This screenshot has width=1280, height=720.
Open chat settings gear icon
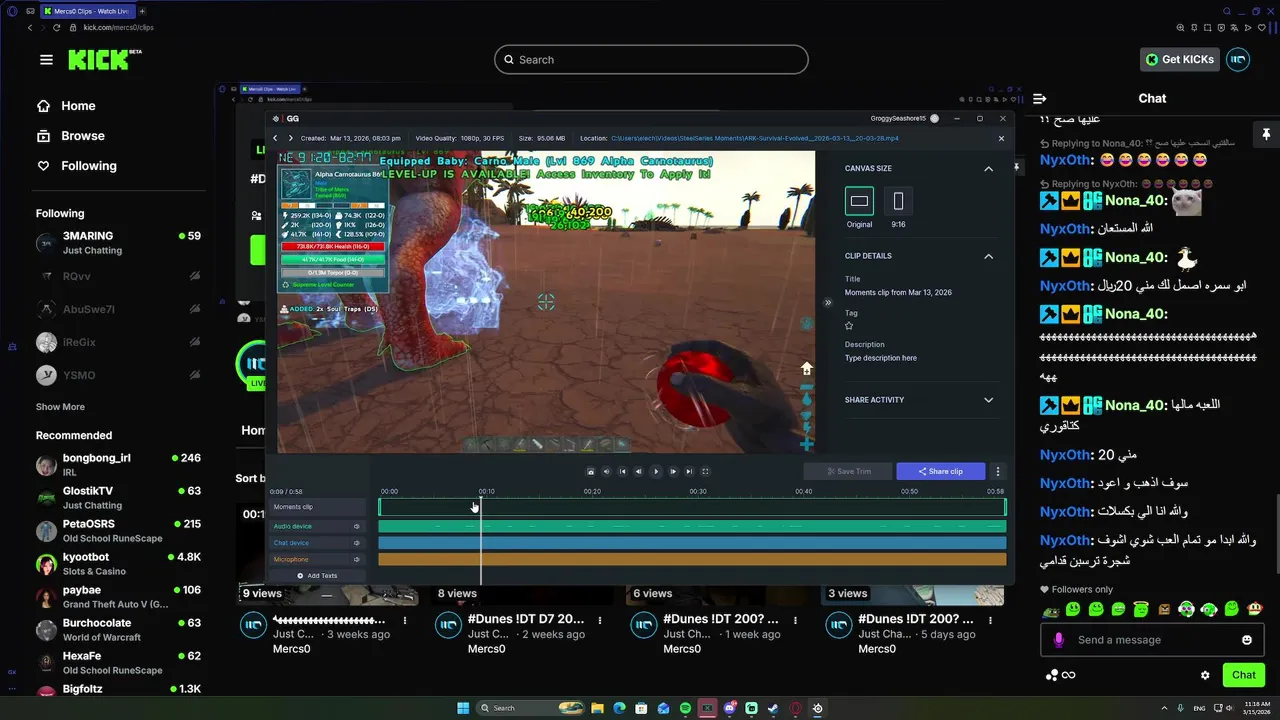(x=1205, y=675)
